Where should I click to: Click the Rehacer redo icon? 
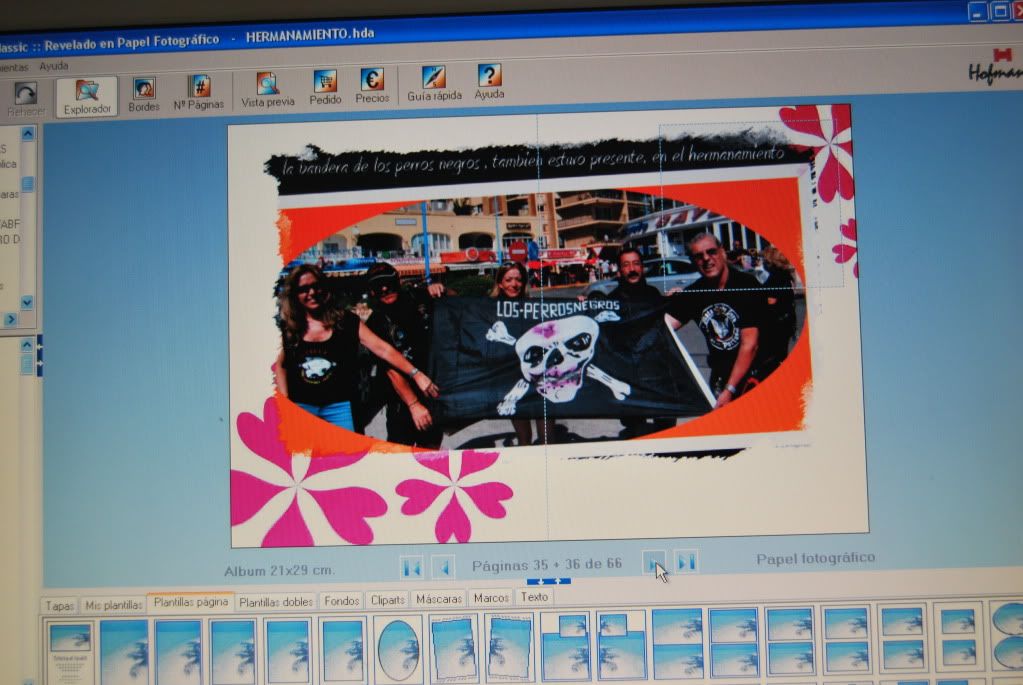pos(25,99)
